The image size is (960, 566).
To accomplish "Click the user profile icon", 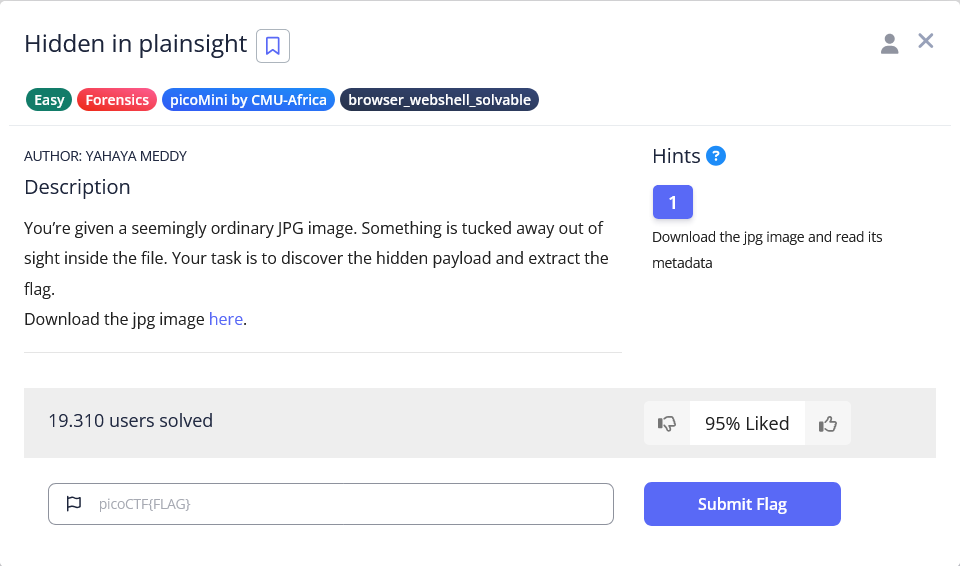I will coord(889,43).
